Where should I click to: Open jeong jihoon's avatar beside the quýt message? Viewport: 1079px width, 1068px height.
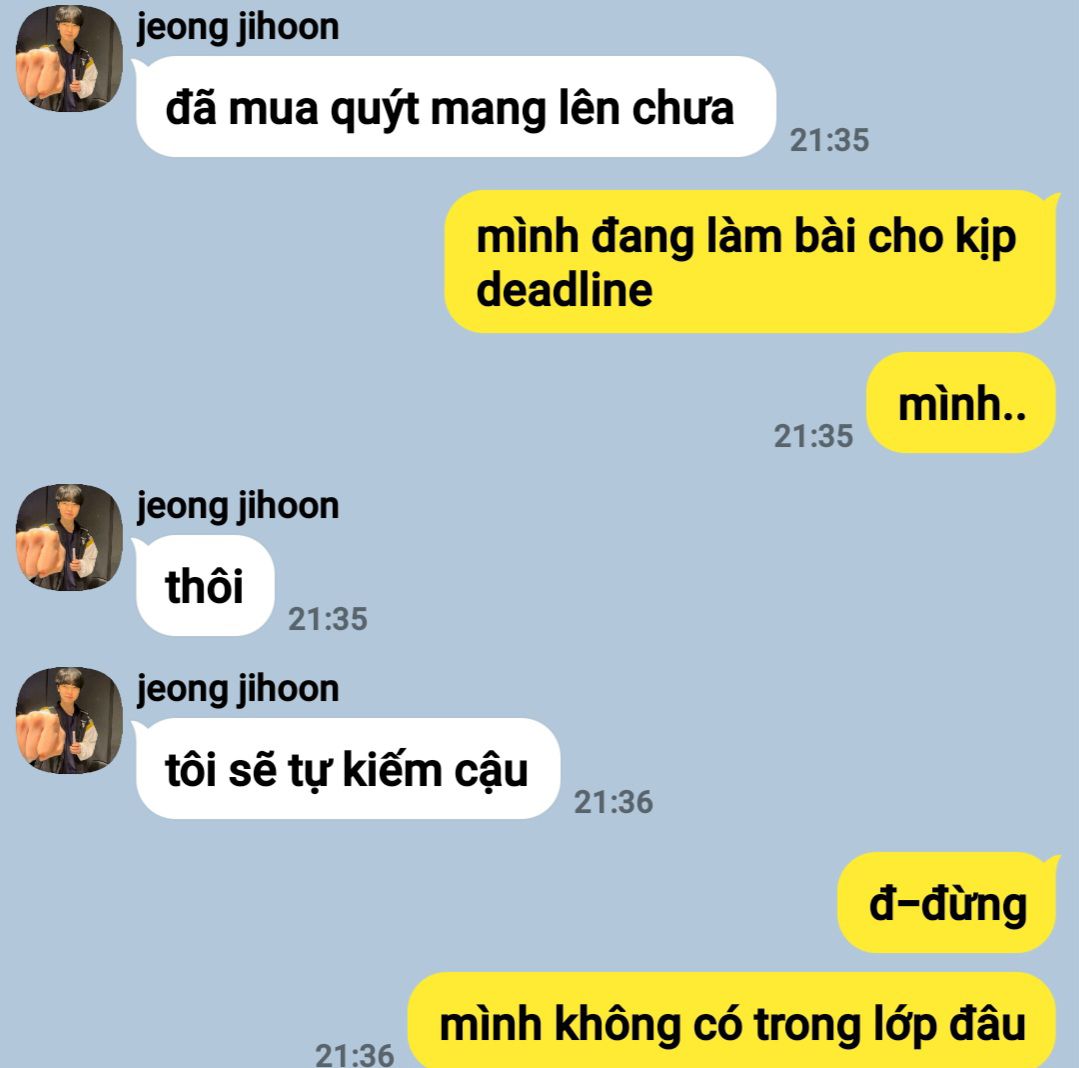69,58
